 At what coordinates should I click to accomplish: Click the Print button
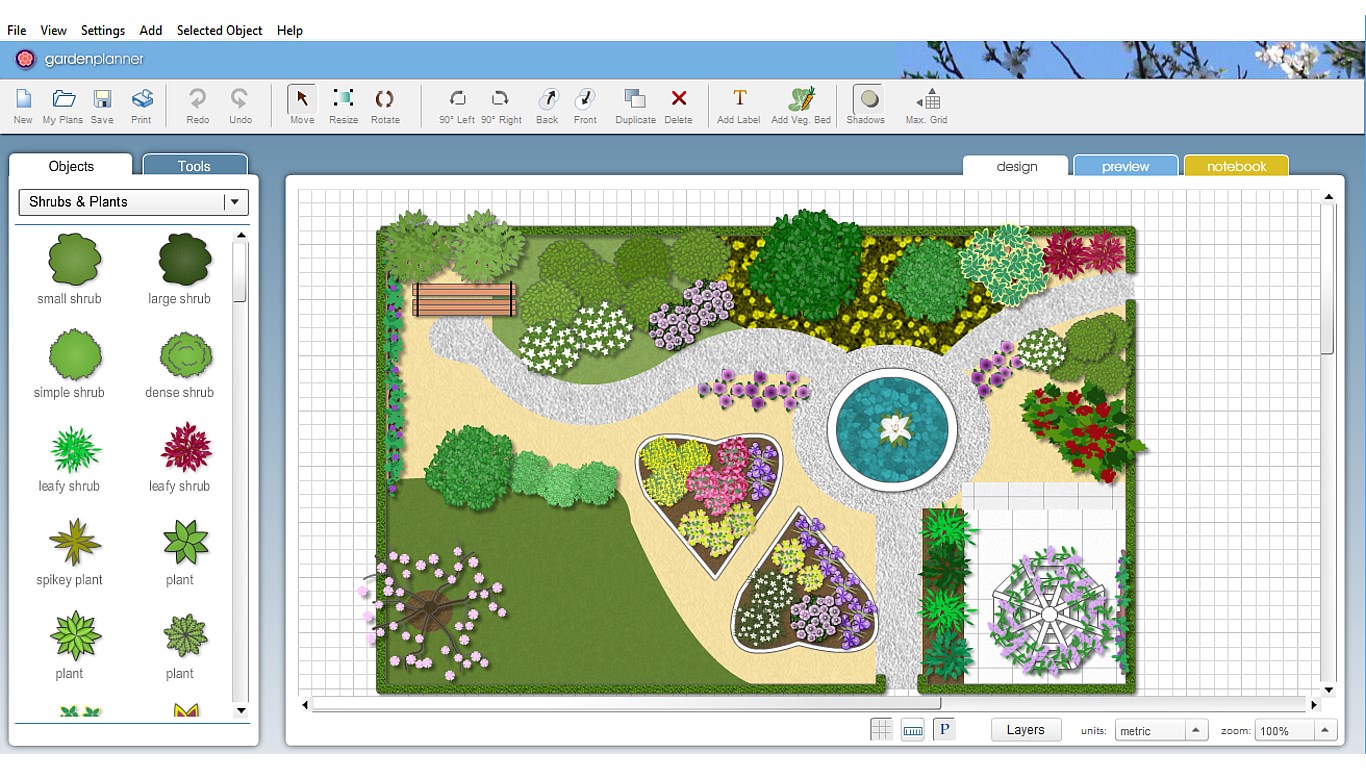tap(141, 105)
